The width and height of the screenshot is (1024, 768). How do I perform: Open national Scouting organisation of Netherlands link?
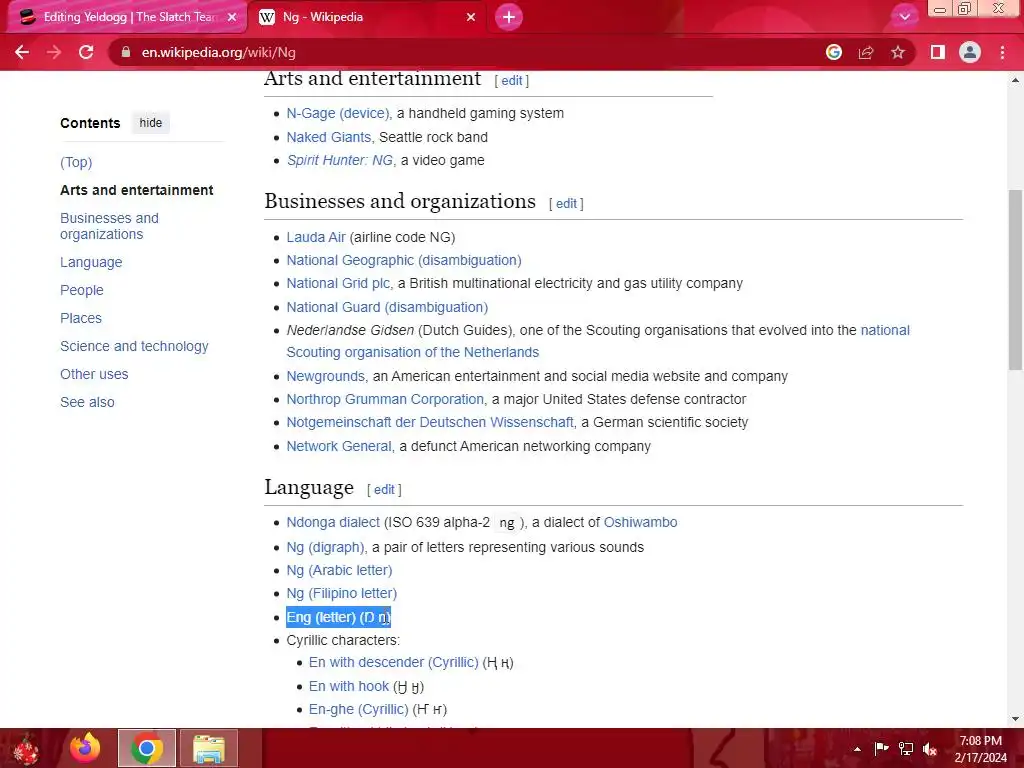tap(413, 352)
